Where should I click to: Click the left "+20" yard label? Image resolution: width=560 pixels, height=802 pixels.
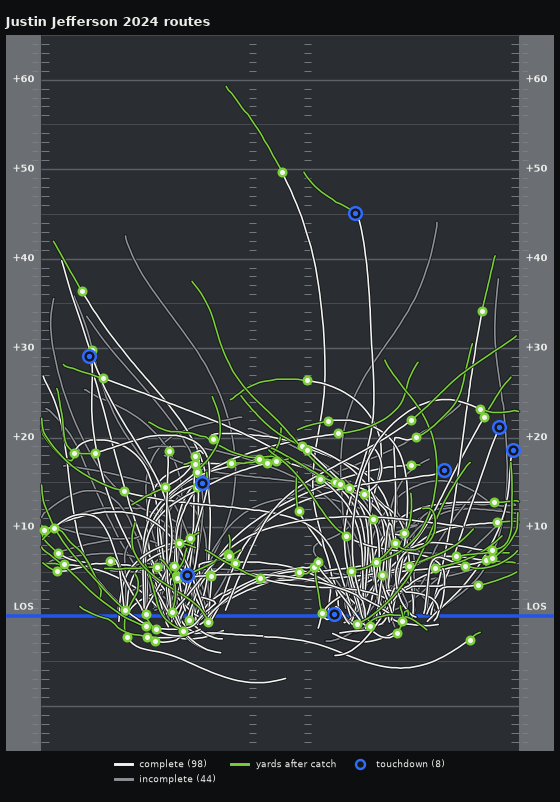coord(24,437)
